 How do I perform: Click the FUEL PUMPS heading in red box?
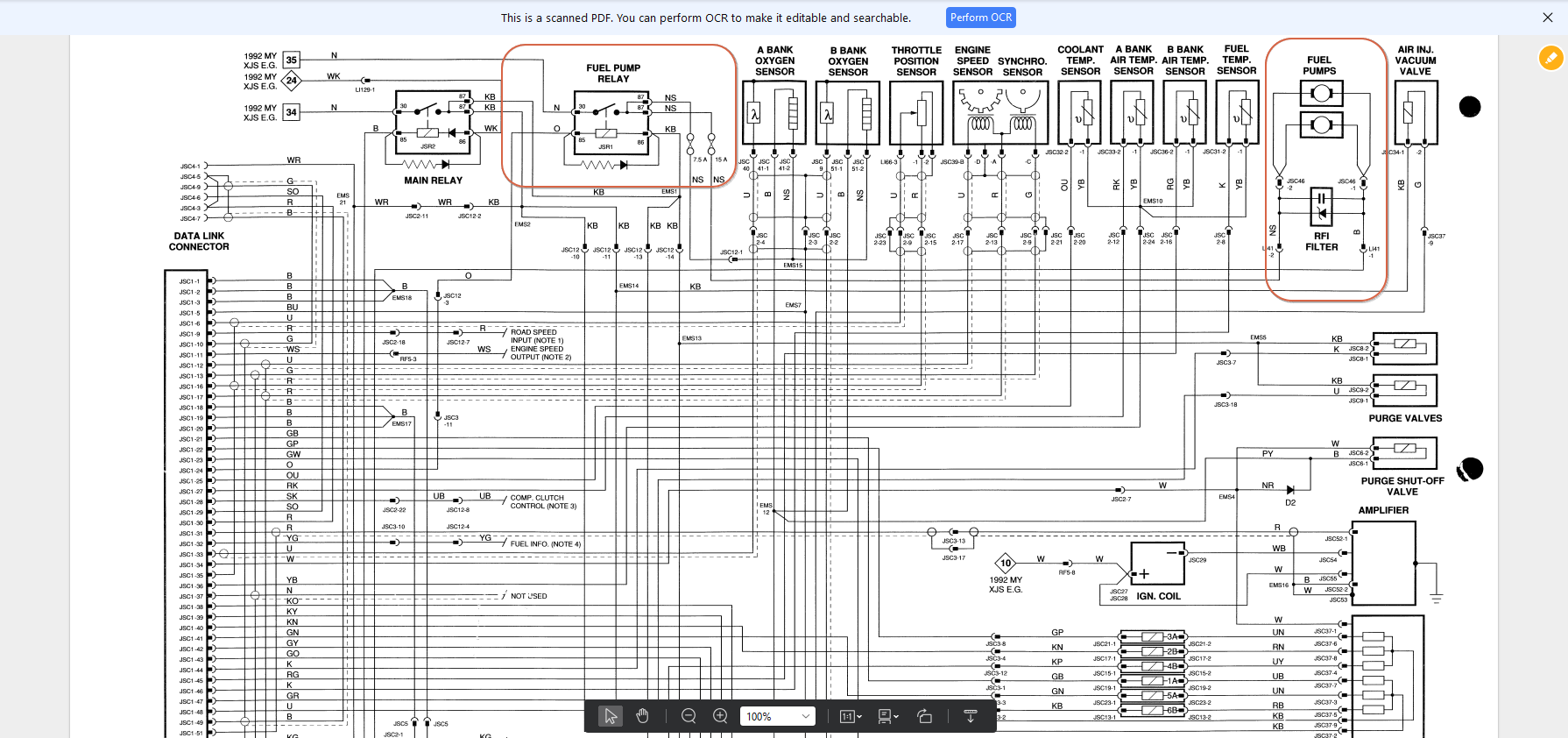1319,66
